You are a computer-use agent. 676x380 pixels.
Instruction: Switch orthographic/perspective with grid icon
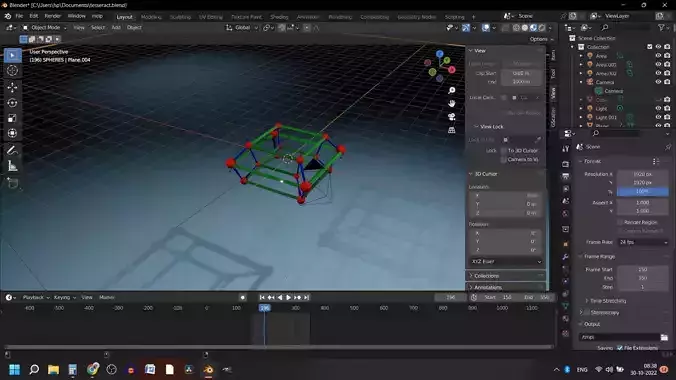(x=451, y=130)
